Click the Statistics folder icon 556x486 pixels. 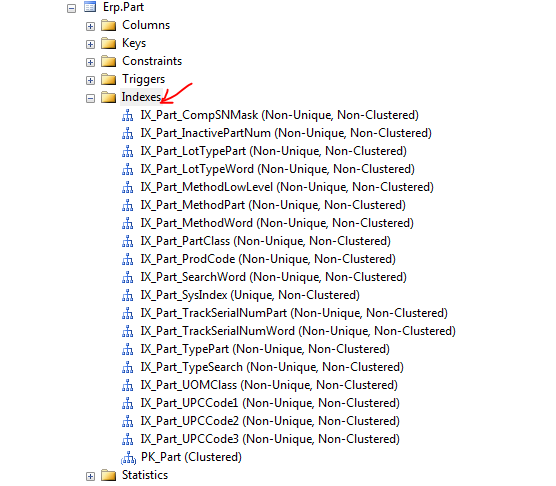[x=109, y=475]
